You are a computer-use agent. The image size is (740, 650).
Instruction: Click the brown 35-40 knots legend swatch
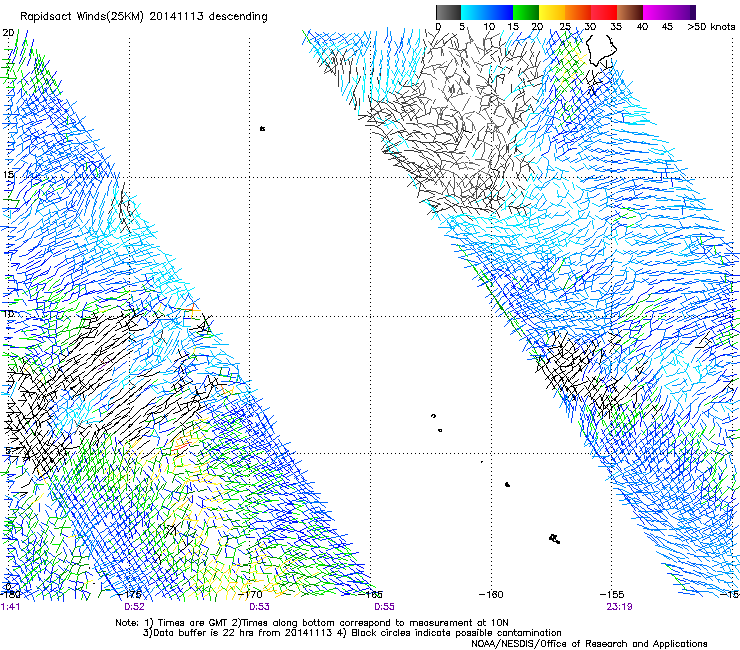tap(630, 12)
